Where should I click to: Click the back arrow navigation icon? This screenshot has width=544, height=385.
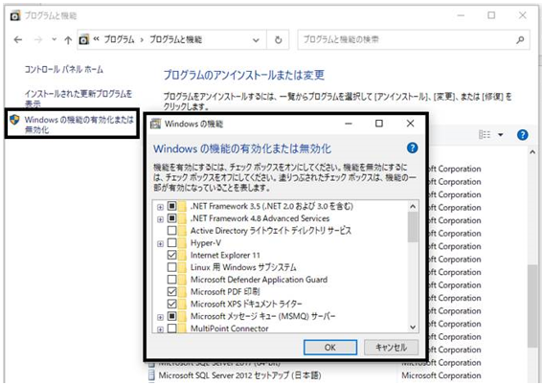click(18, 40)
